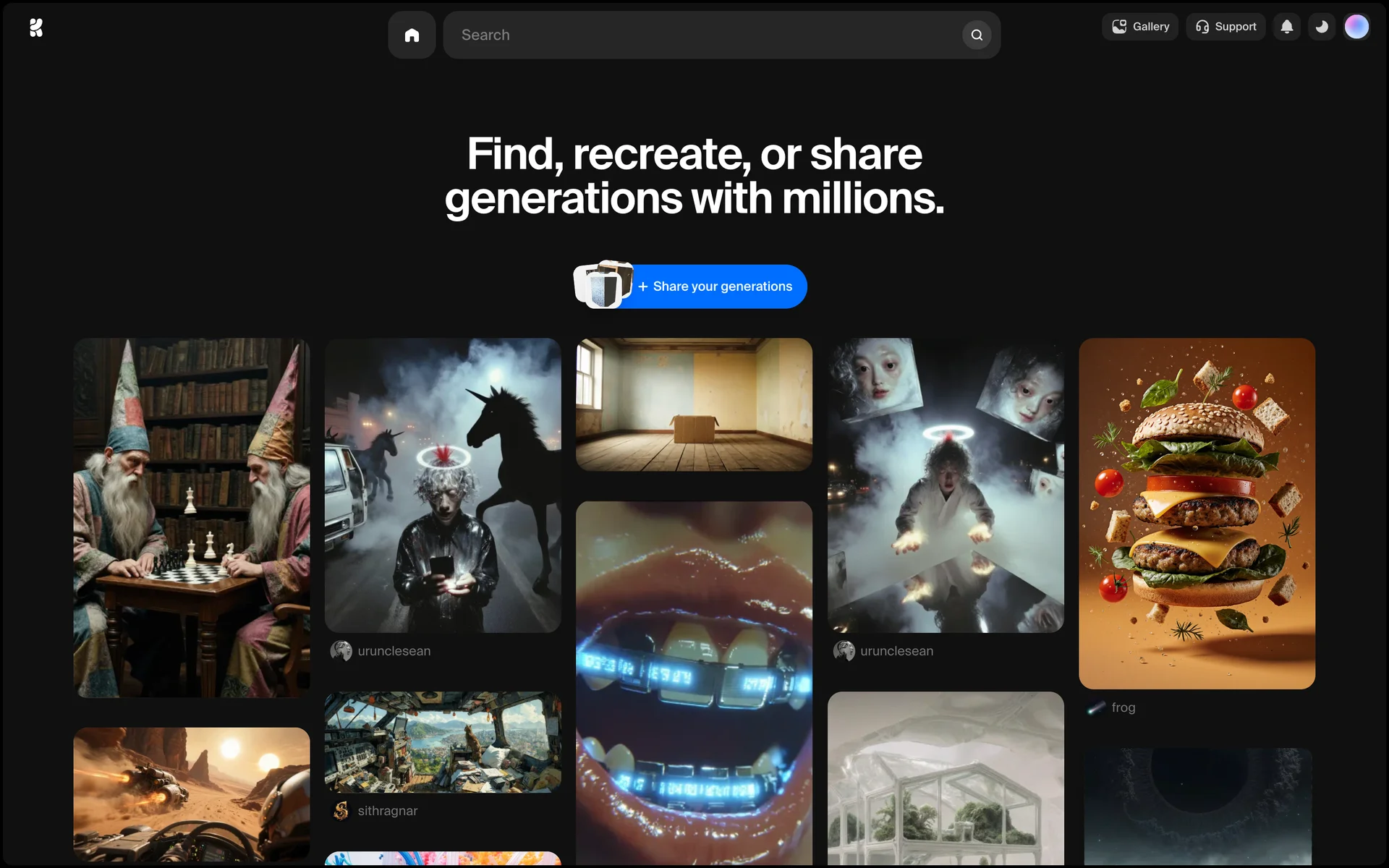Go to the home page button
This screenshot has height=868, width=1389.
[x=412, y=35]
